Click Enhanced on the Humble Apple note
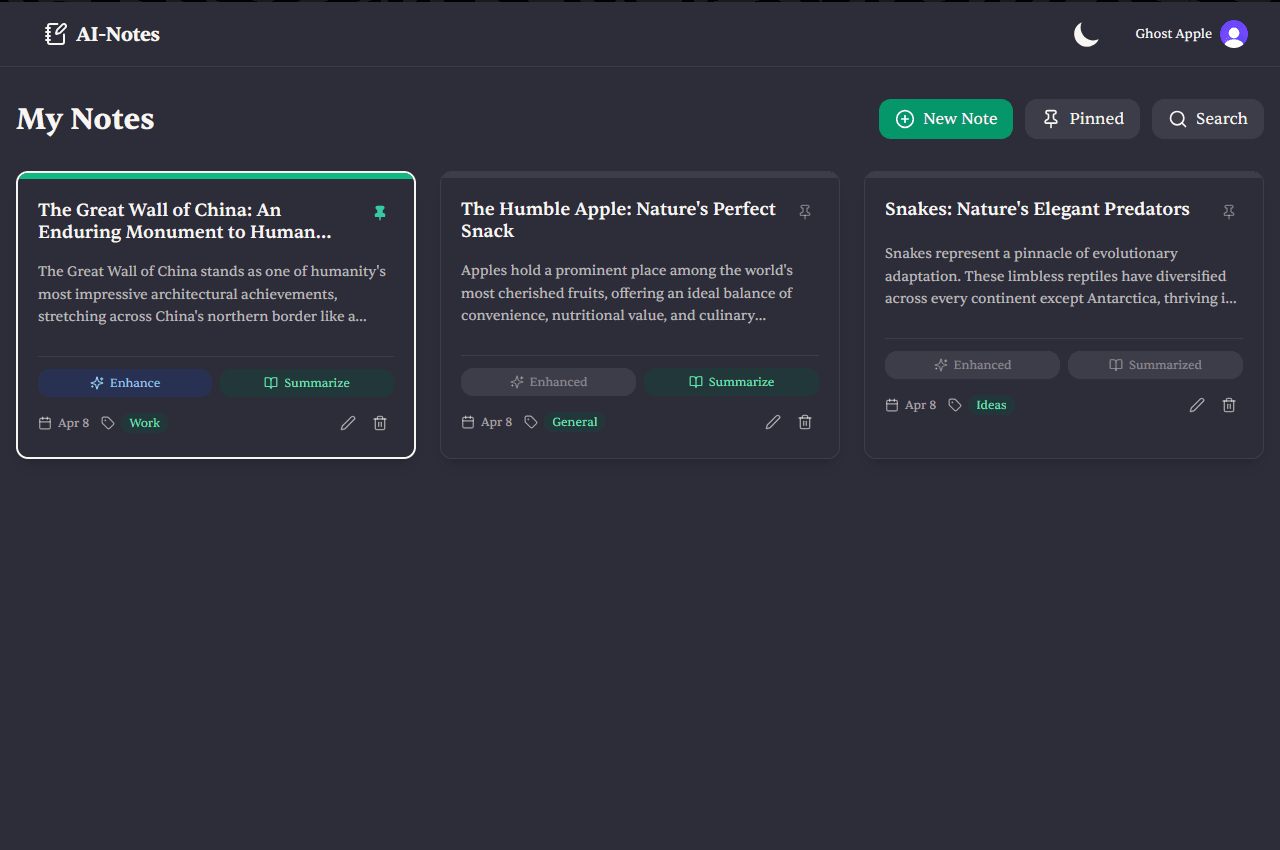This screenshot has height=850, width=1280. click(x=548, y=382)
